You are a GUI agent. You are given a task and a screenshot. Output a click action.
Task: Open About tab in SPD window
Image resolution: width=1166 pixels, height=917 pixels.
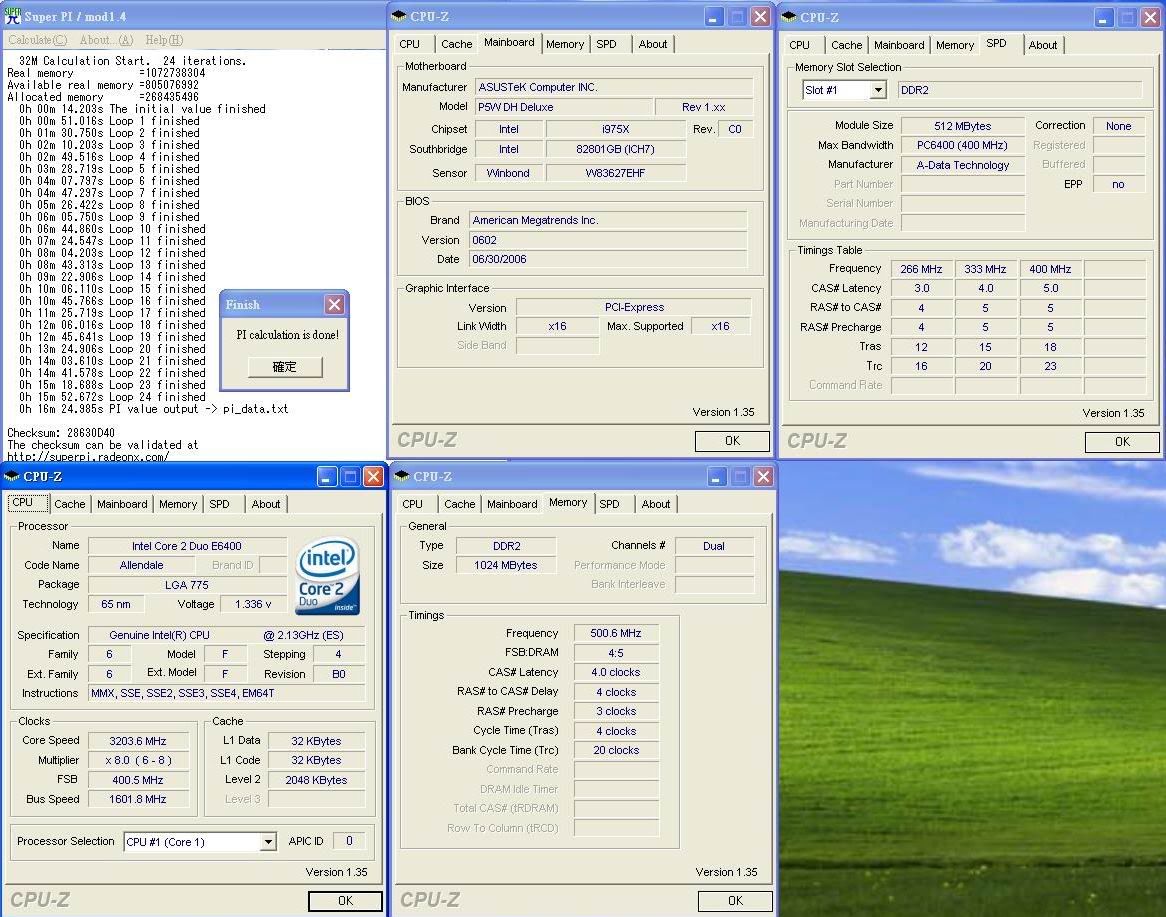click(x=1043, y=45)
